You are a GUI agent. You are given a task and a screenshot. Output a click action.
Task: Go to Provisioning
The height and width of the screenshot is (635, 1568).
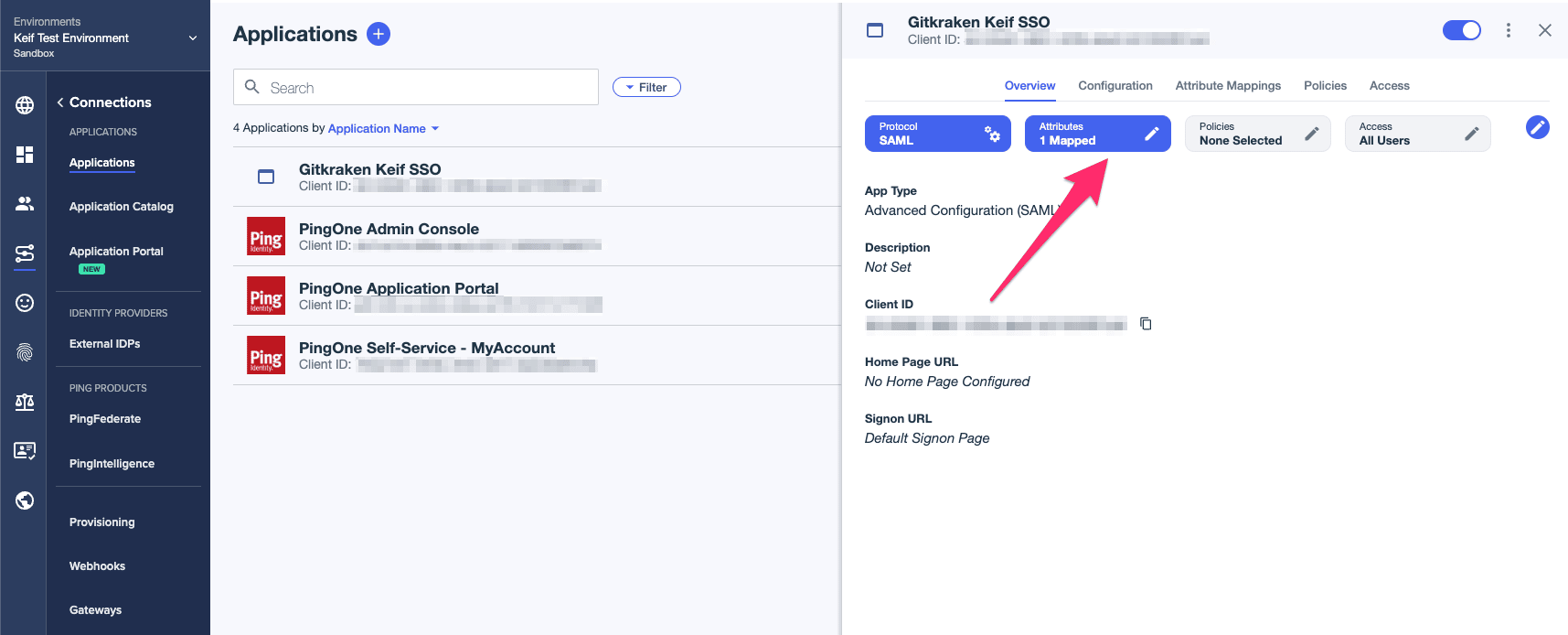(x=102, y=522)
